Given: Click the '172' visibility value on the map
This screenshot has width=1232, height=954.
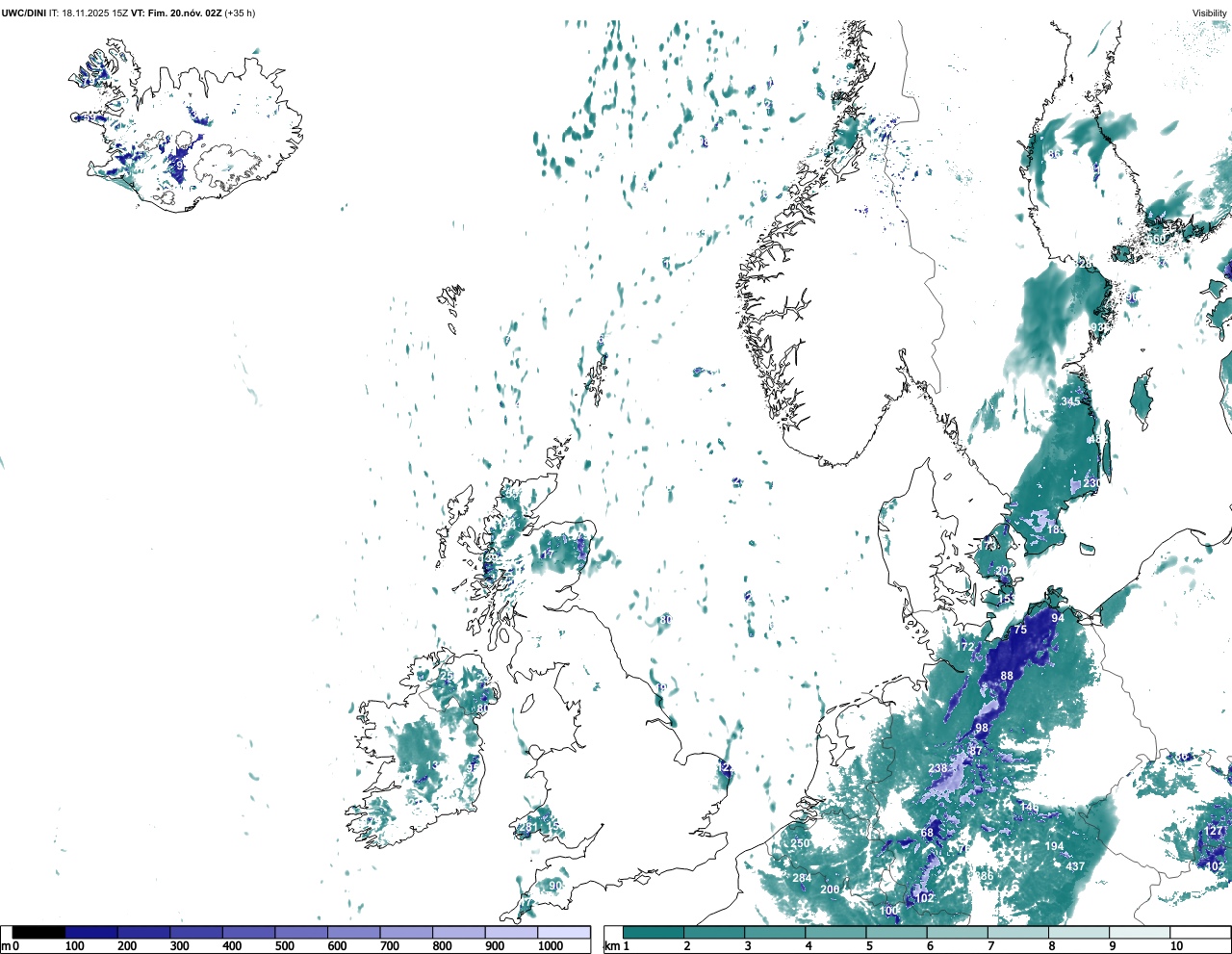Looking at the screenshot, I should point(965,647).
